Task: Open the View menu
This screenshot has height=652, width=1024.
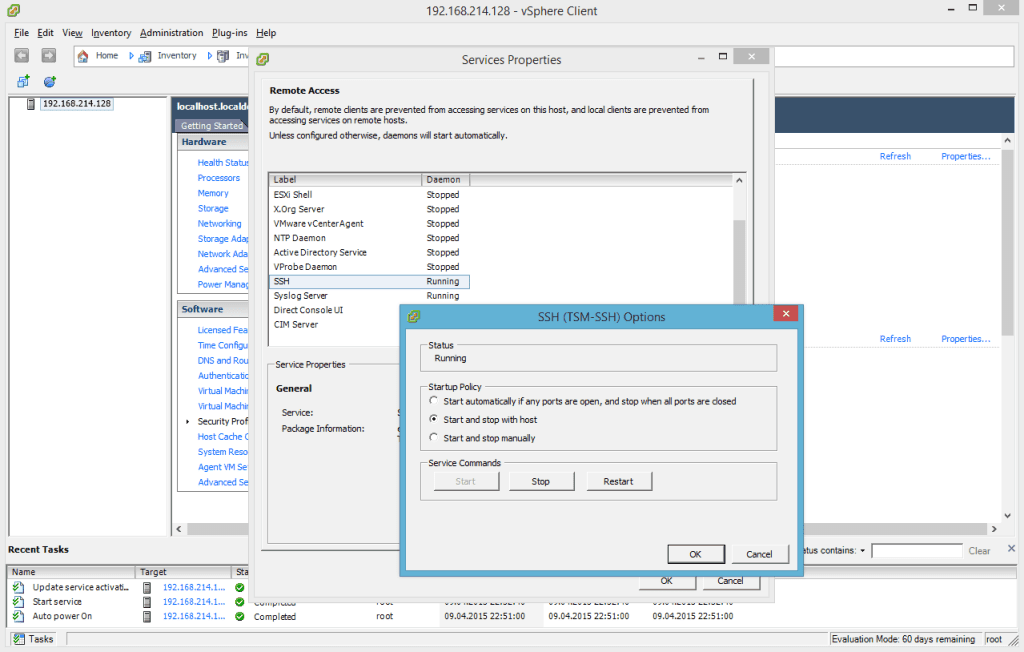Action: (x=72, y=33)
